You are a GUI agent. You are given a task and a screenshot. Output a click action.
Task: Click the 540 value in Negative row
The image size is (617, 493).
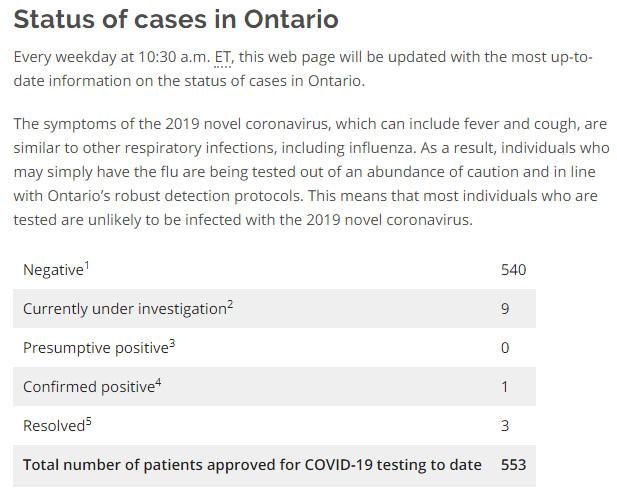[513, 270]
